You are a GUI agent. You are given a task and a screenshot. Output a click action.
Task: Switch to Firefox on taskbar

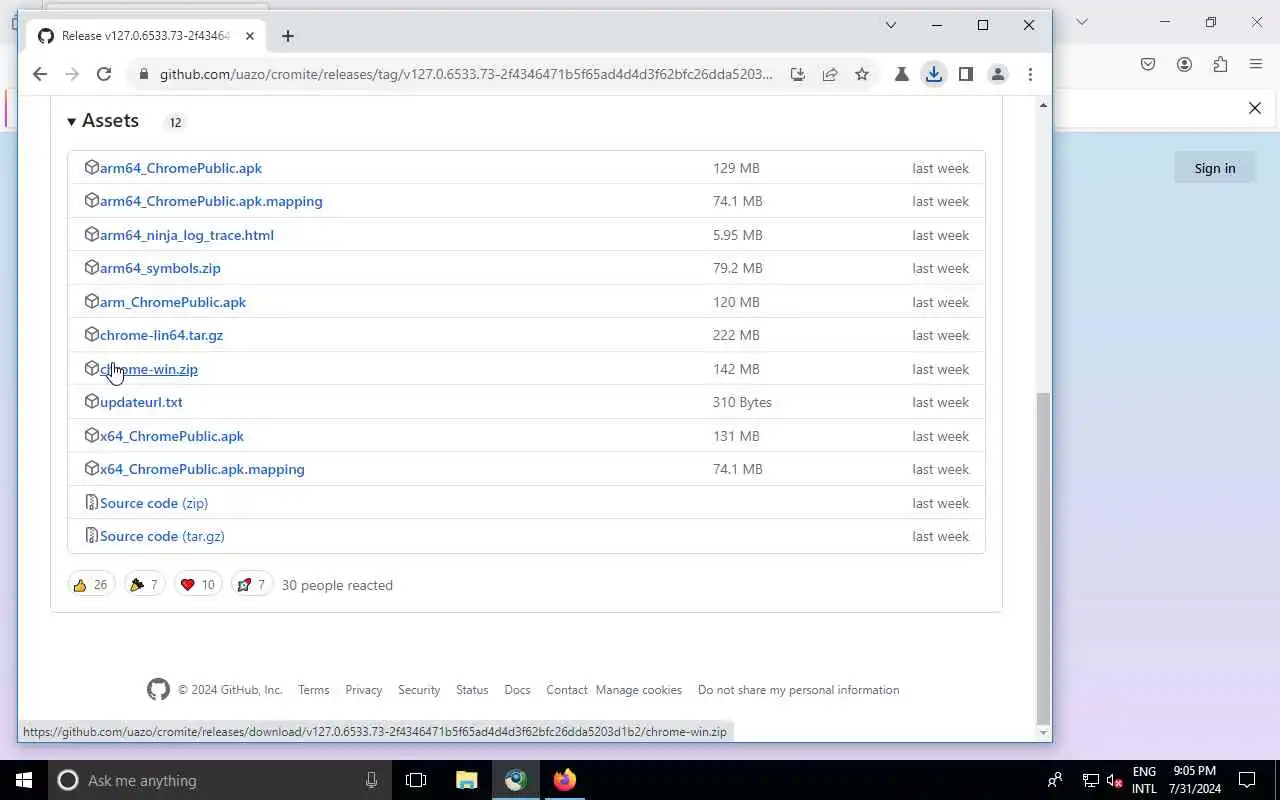point(564,780)
